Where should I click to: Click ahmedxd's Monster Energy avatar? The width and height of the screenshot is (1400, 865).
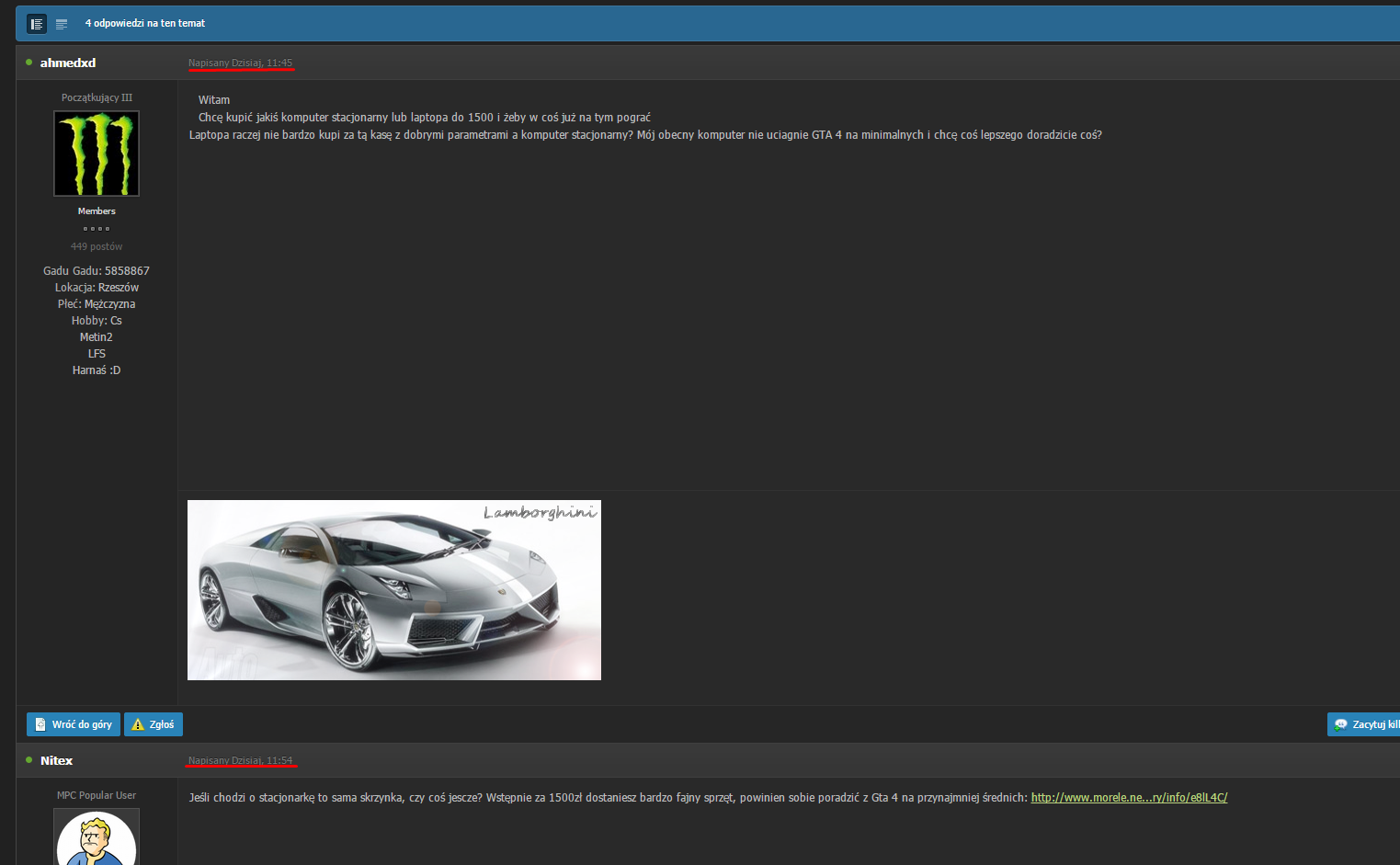[x=97, y=154]
